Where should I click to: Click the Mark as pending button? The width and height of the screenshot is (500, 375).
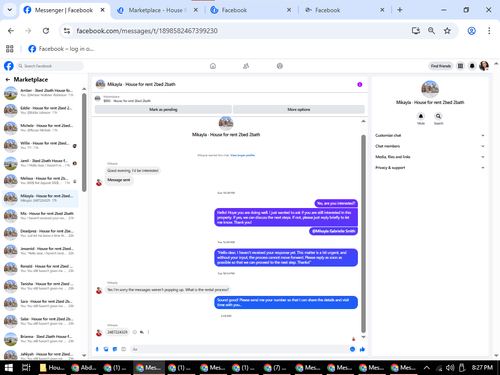coord(163,110)
